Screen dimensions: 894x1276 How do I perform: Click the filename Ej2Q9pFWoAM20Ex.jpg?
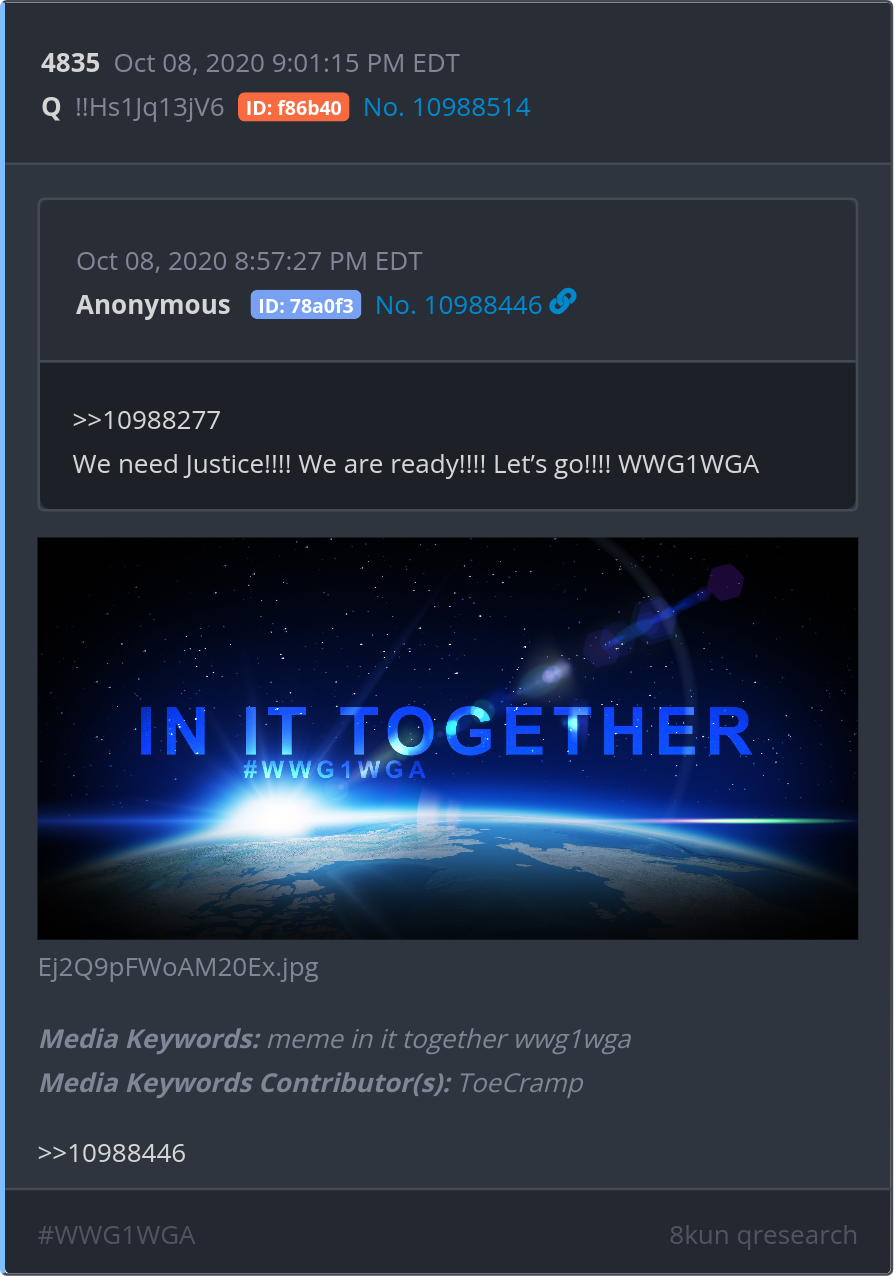coord(178,968)
